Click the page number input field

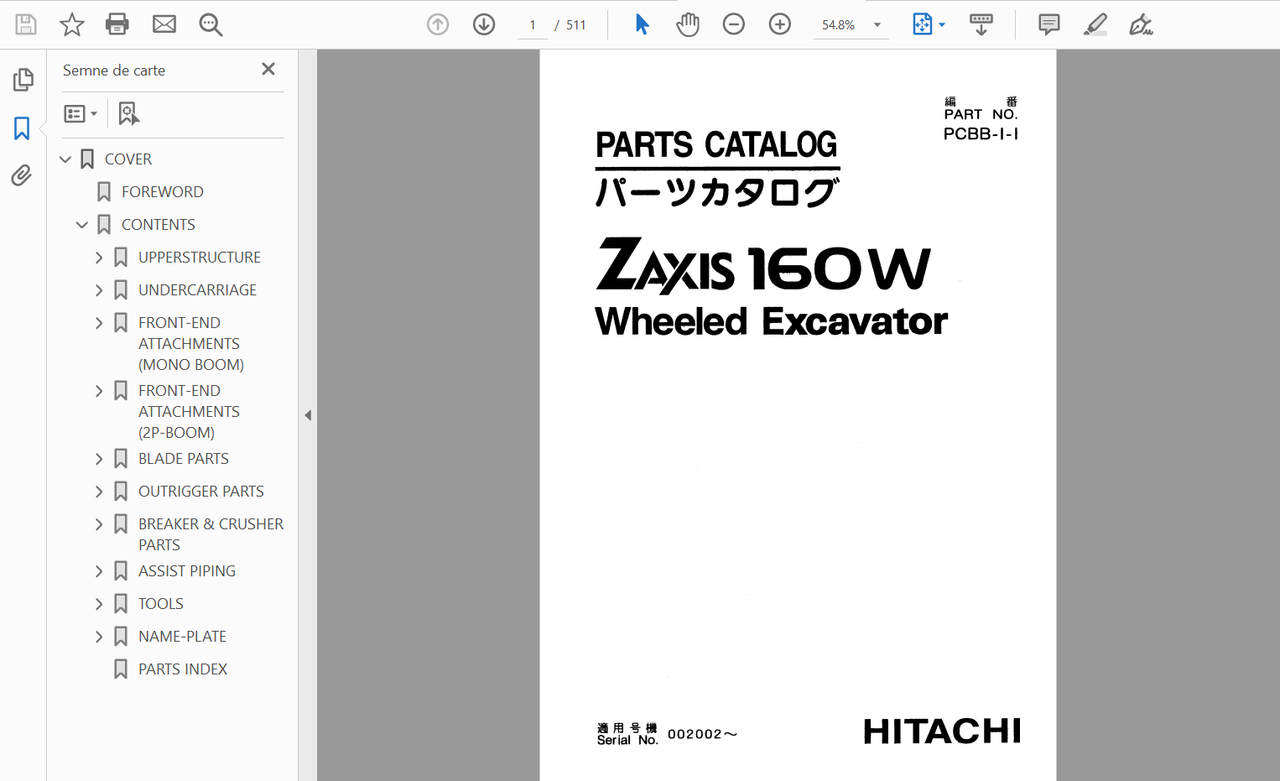(x=533, y=25)
